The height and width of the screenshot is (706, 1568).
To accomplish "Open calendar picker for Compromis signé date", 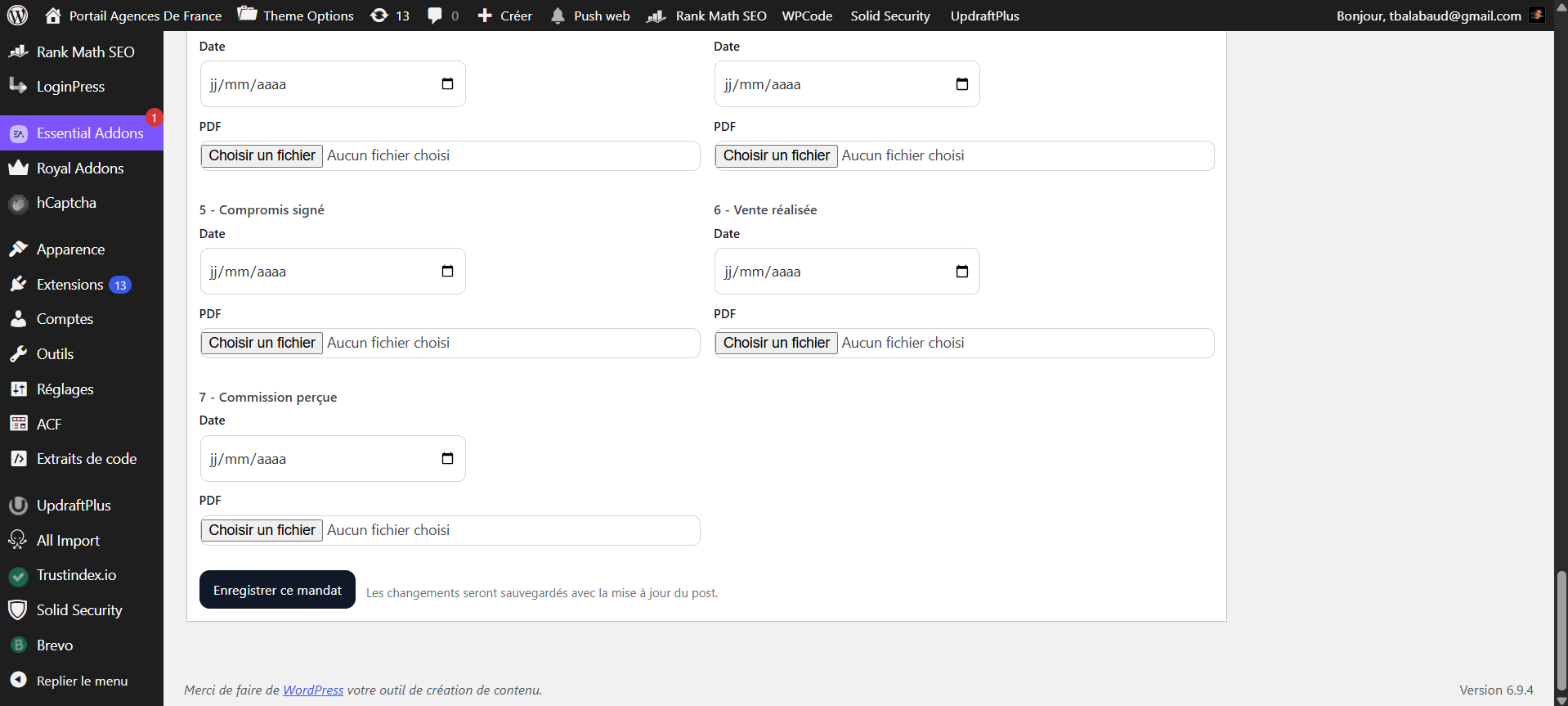I will (x=447, y=271).
